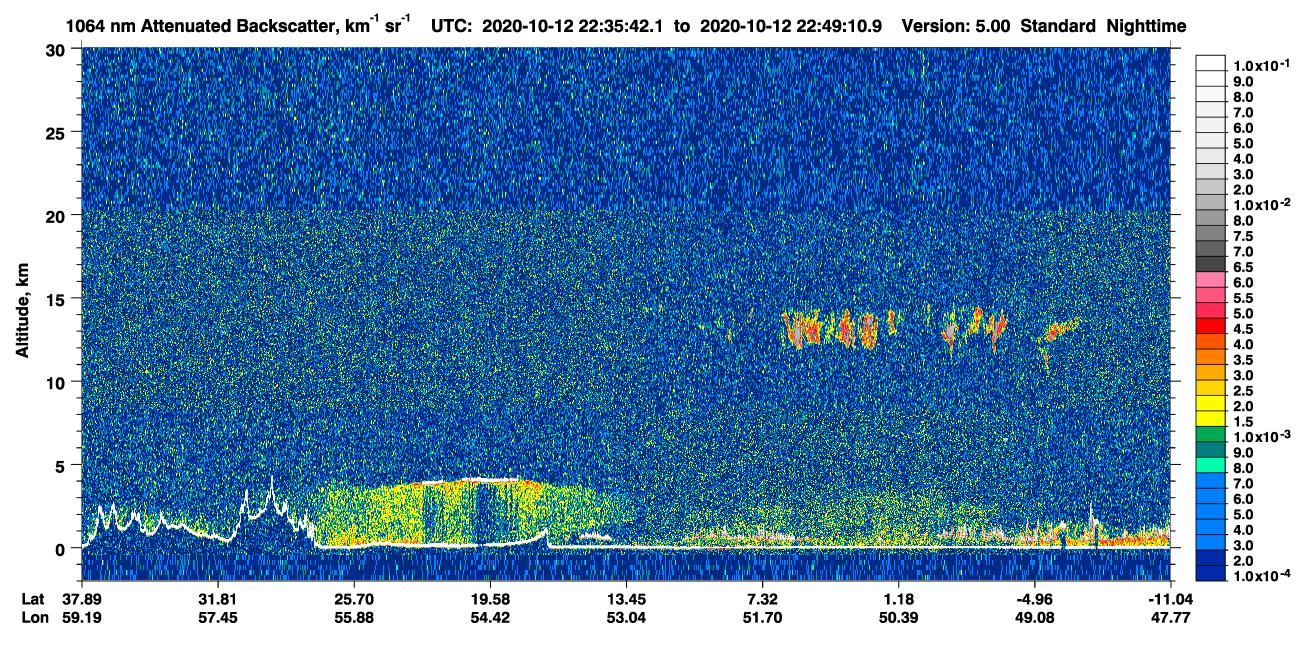The image size is (1300, 667).
Task: Click the longitude value '49.08'
Action: point(1034,617)
